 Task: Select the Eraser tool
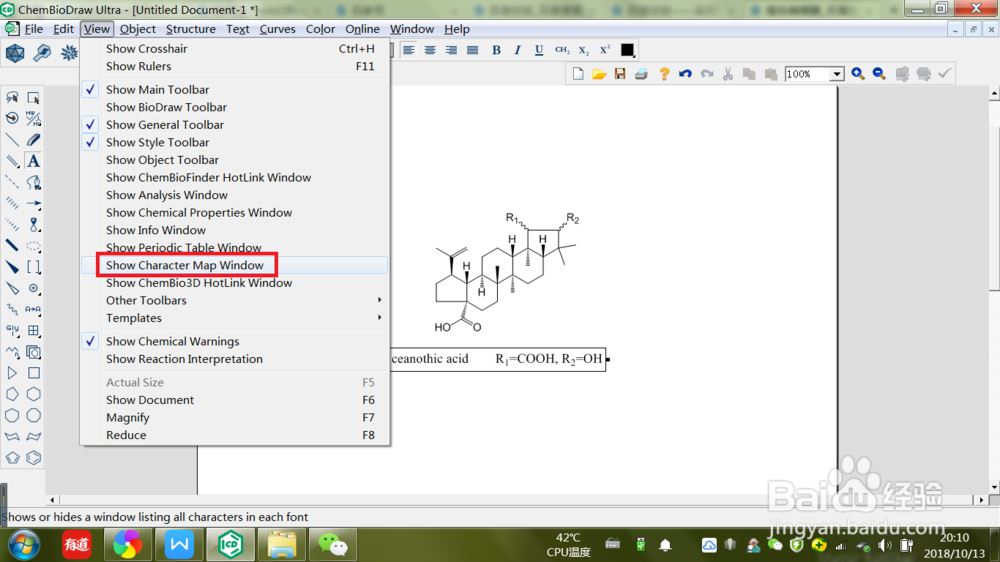click(x=33, y=140)
